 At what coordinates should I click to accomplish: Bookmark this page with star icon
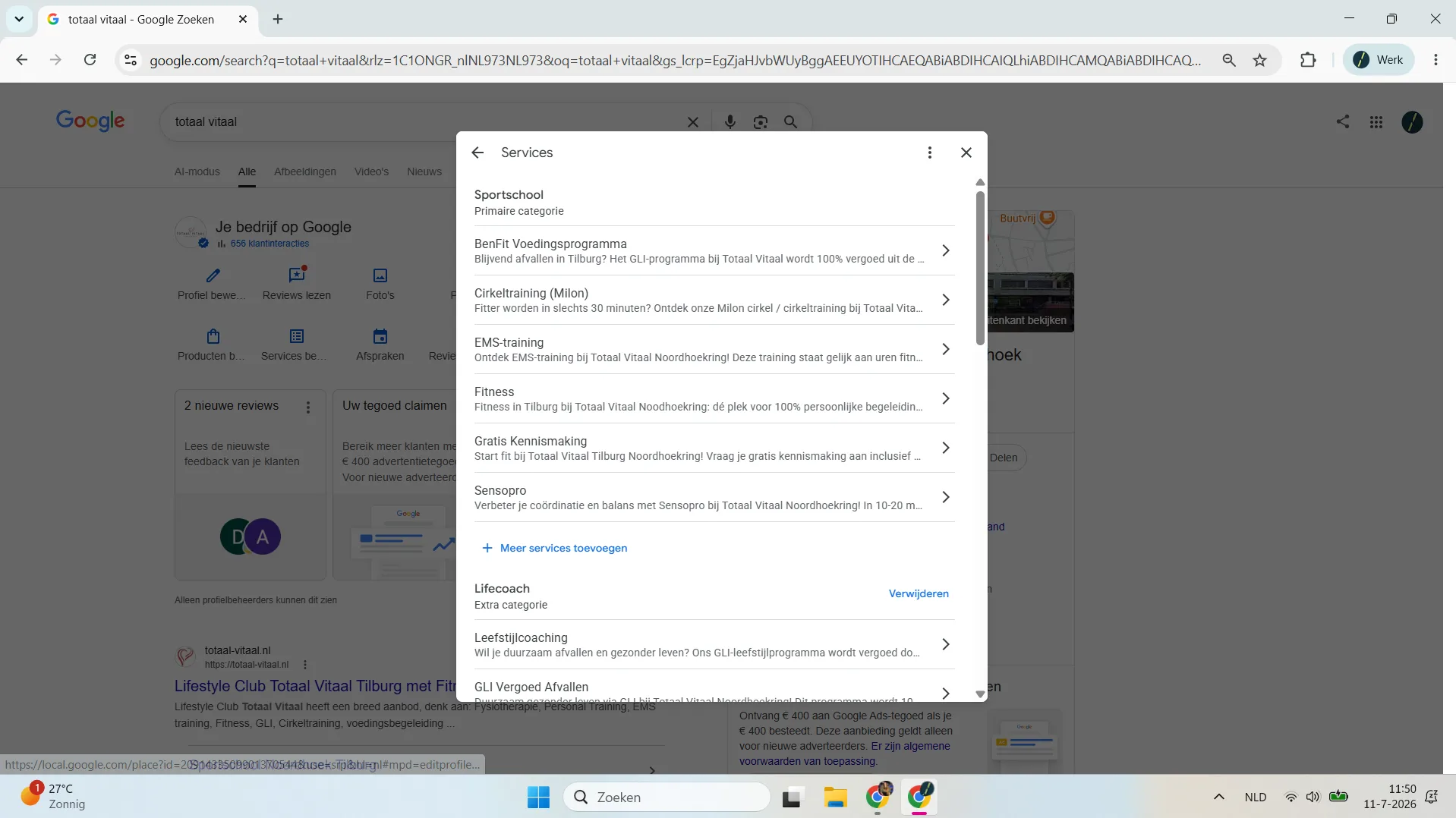[1259, 60]
